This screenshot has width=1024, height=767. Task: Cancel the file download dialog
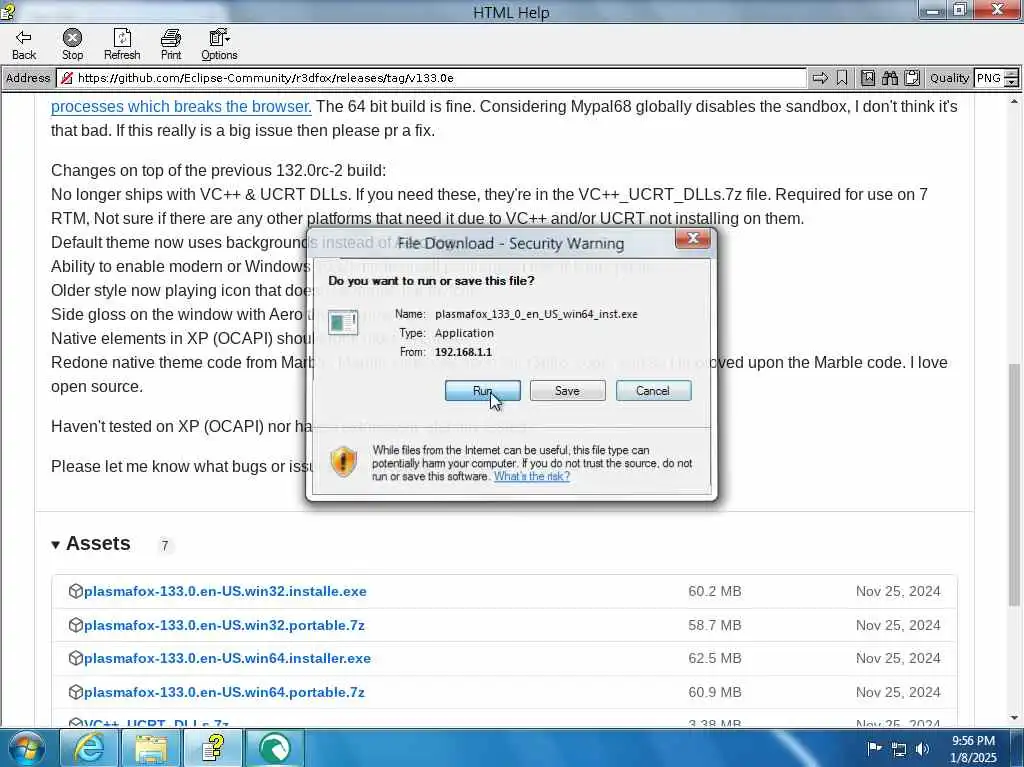[653, 391]
